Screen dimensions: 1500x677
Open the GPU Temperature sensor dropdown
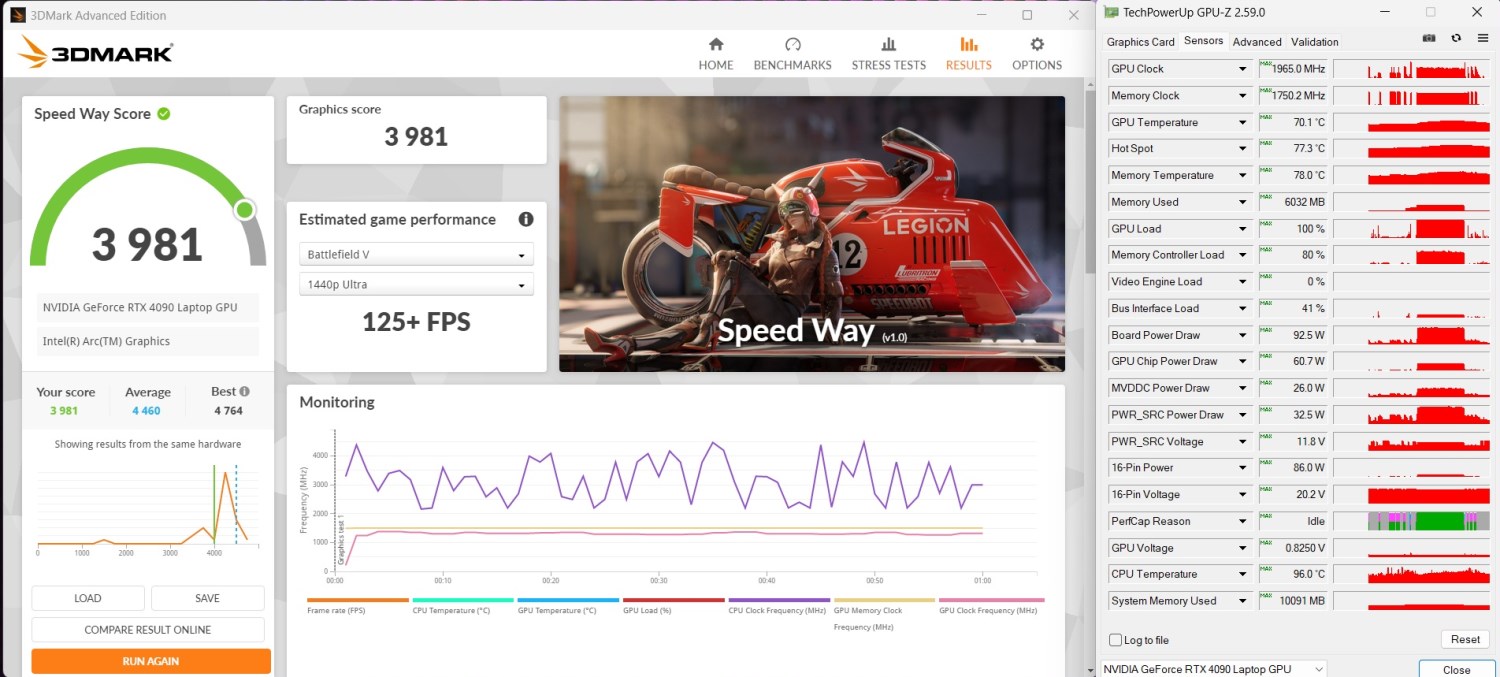pyautogui.click(x=1242, y=123)
